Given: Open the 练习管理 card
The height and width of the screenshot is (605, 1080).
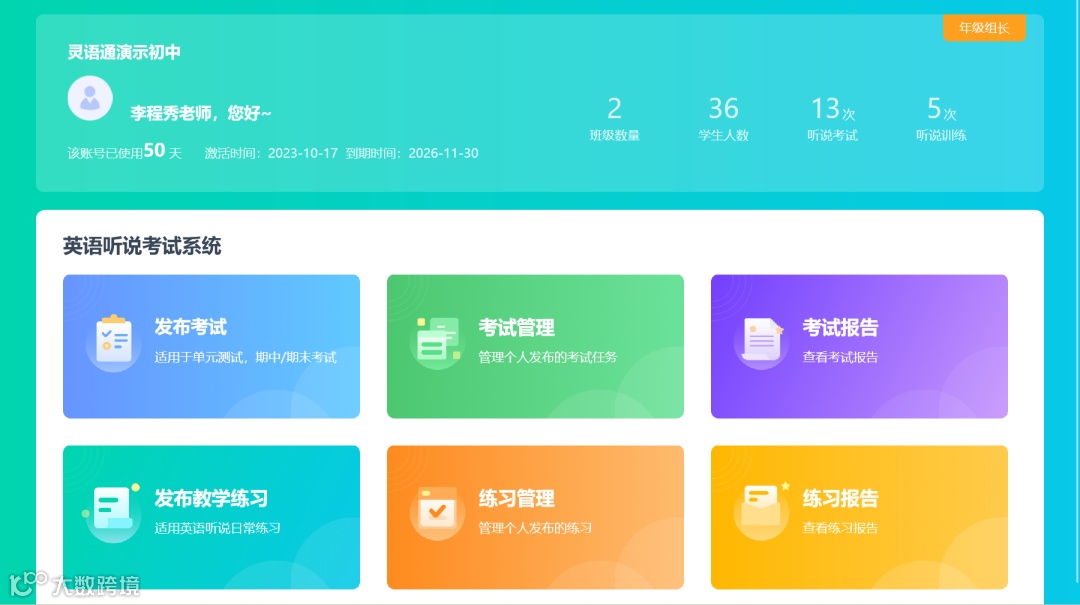Looking at the screenshot, I should pos(535,517).
